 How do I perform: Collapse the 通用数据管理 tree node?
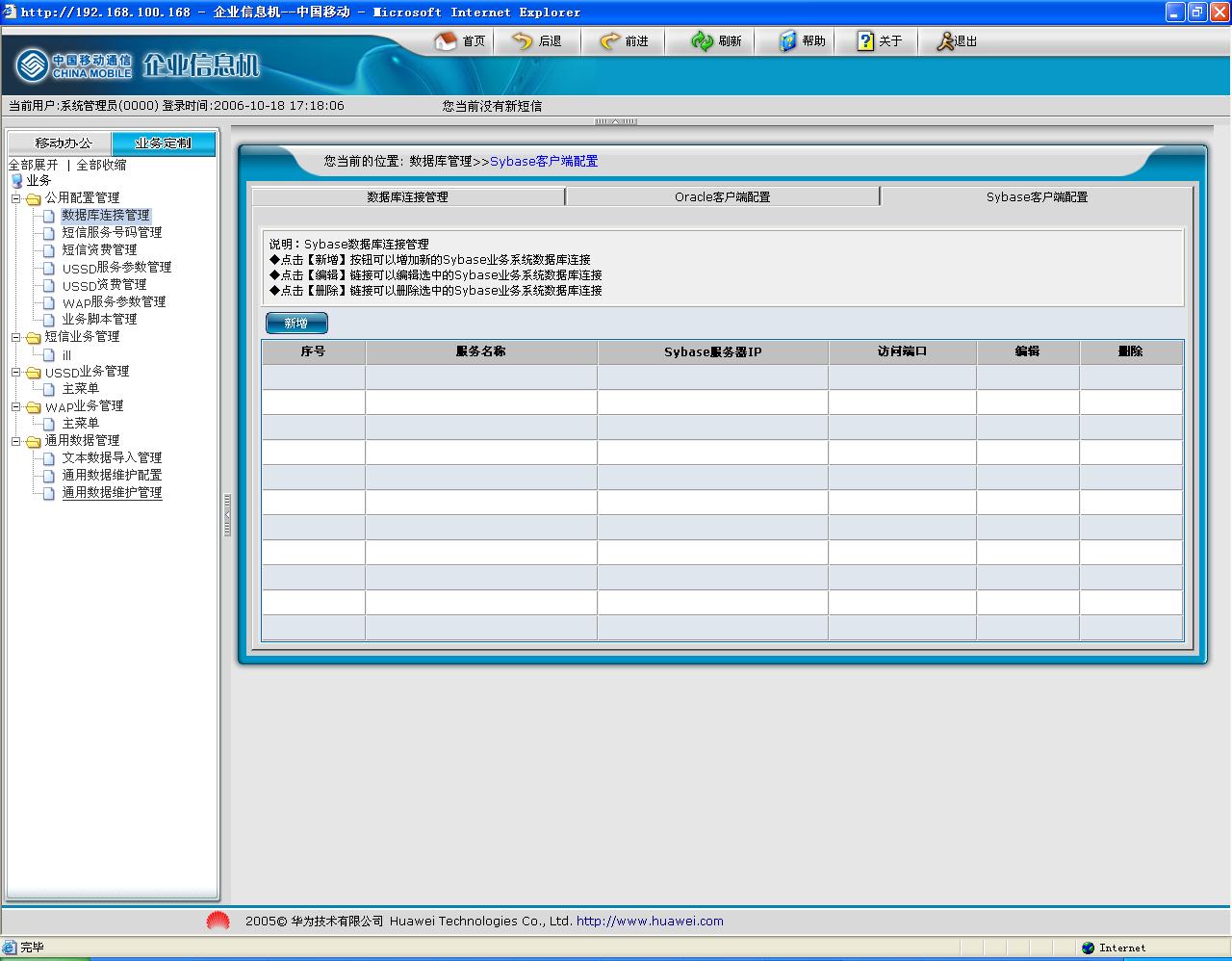click(x=15, y=441)
